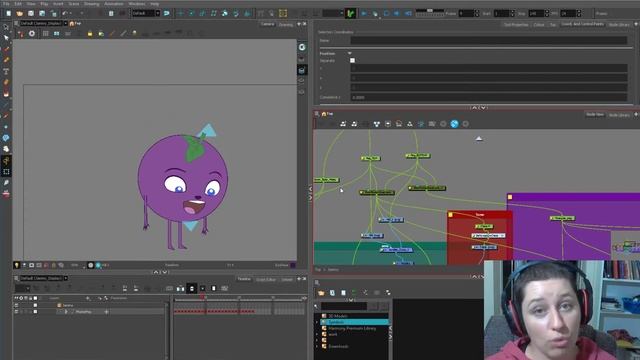The height and width of the screenshot is (360, 640).
Task: Click the lock-all icon in timeline header
Action: coord(31,298)
